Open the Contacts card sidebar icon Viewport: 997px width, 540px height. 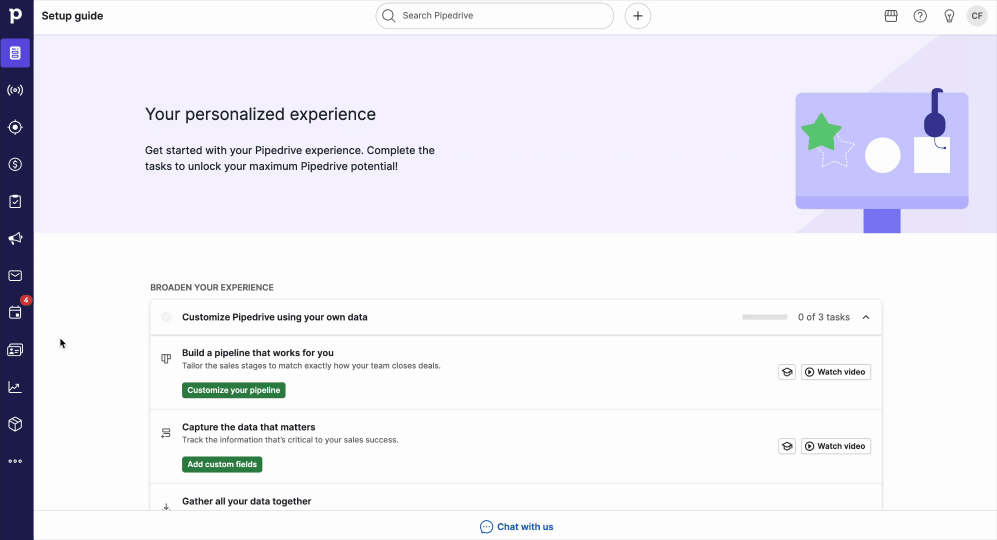click(15, 350)
